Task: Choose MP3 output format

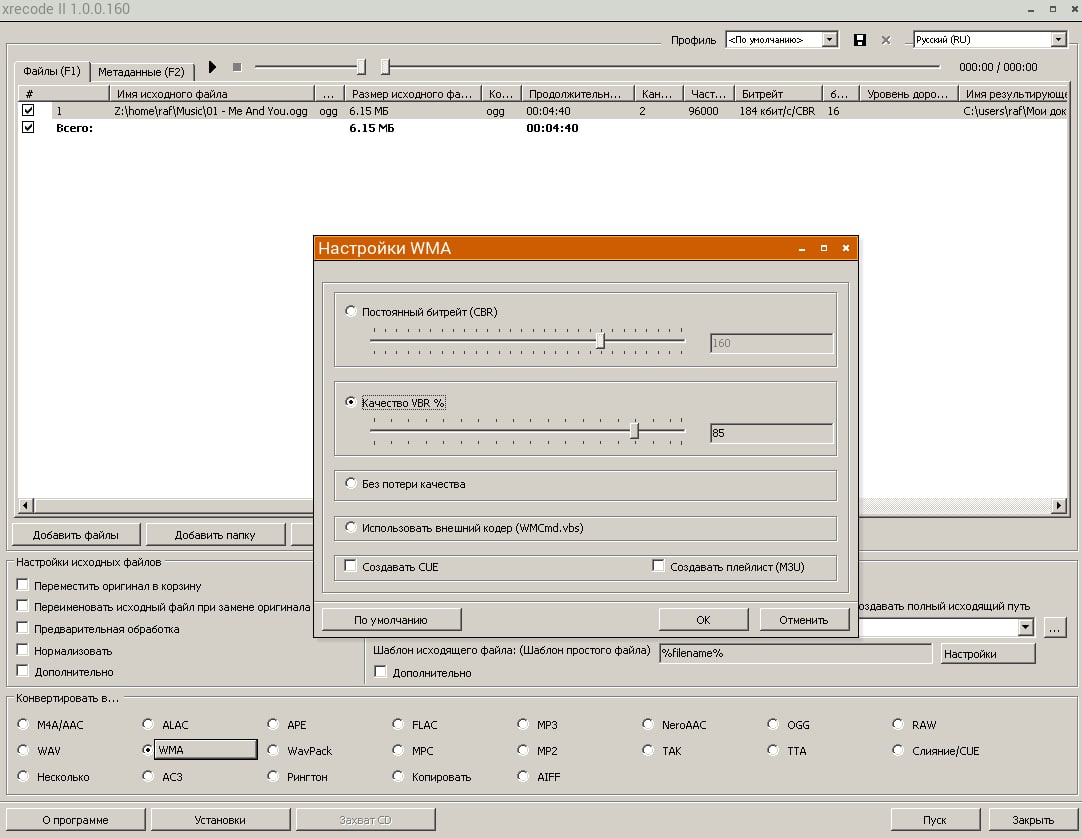Action: [x=522, y=724]
